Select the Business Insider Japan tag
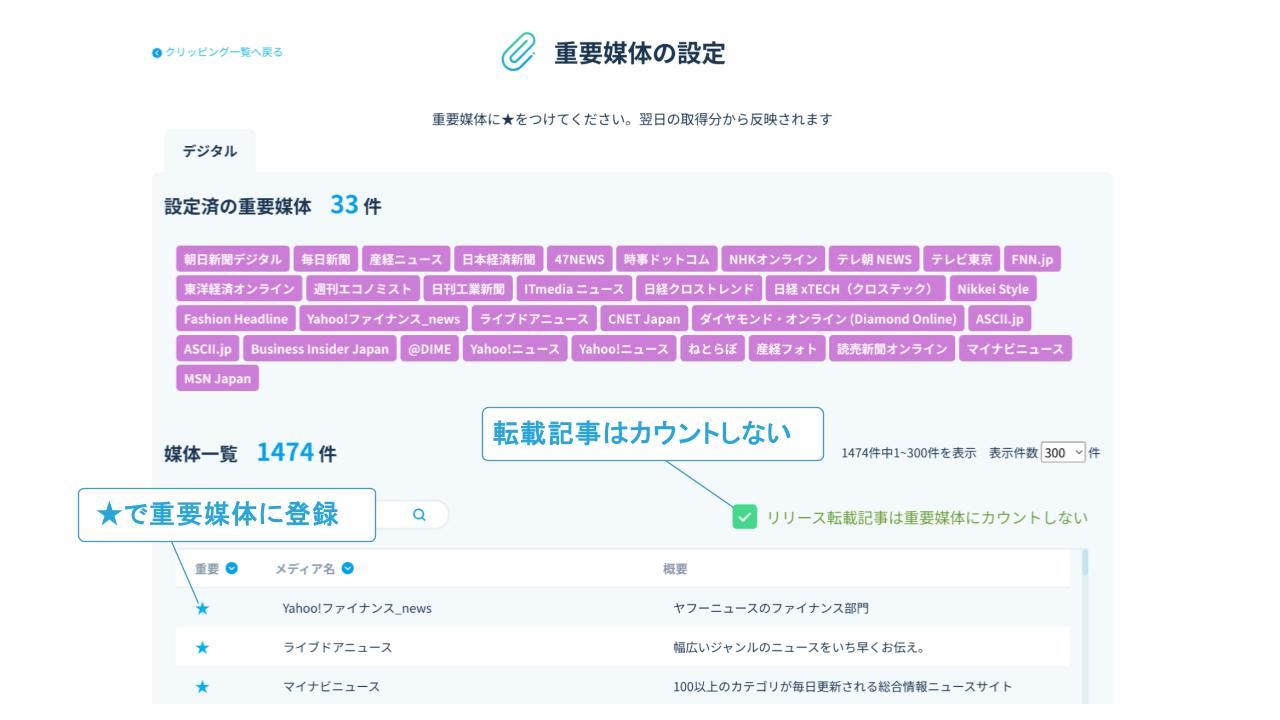This screenshot has height=720, width=1280. (x=319, y=348)
